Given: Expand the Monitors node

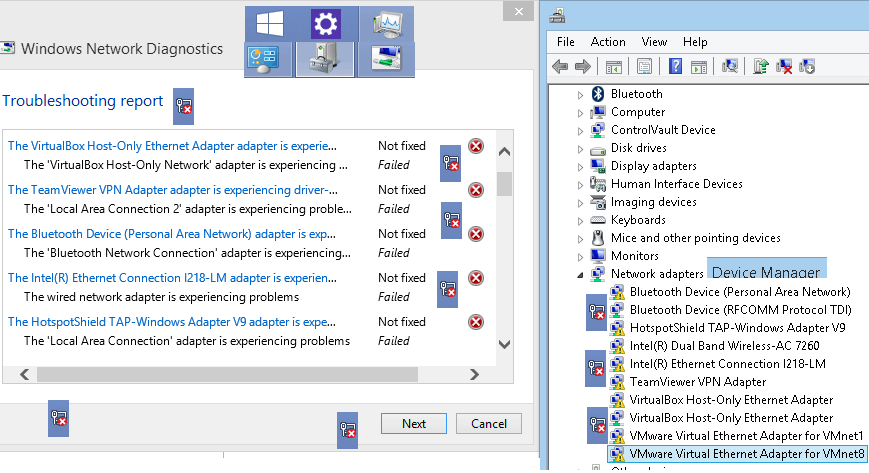Looking at the screenshot, I should point(580,257).
